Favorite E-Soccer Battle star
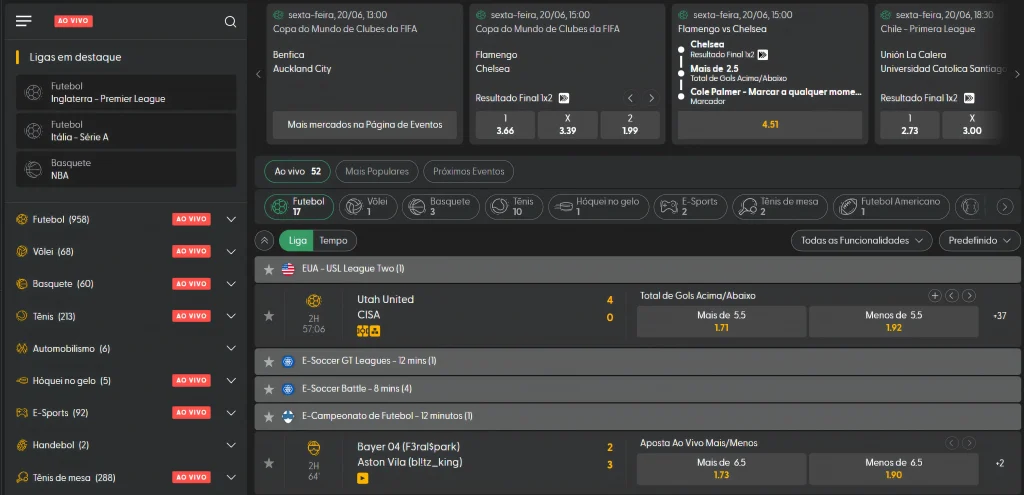 coord(268,389)
